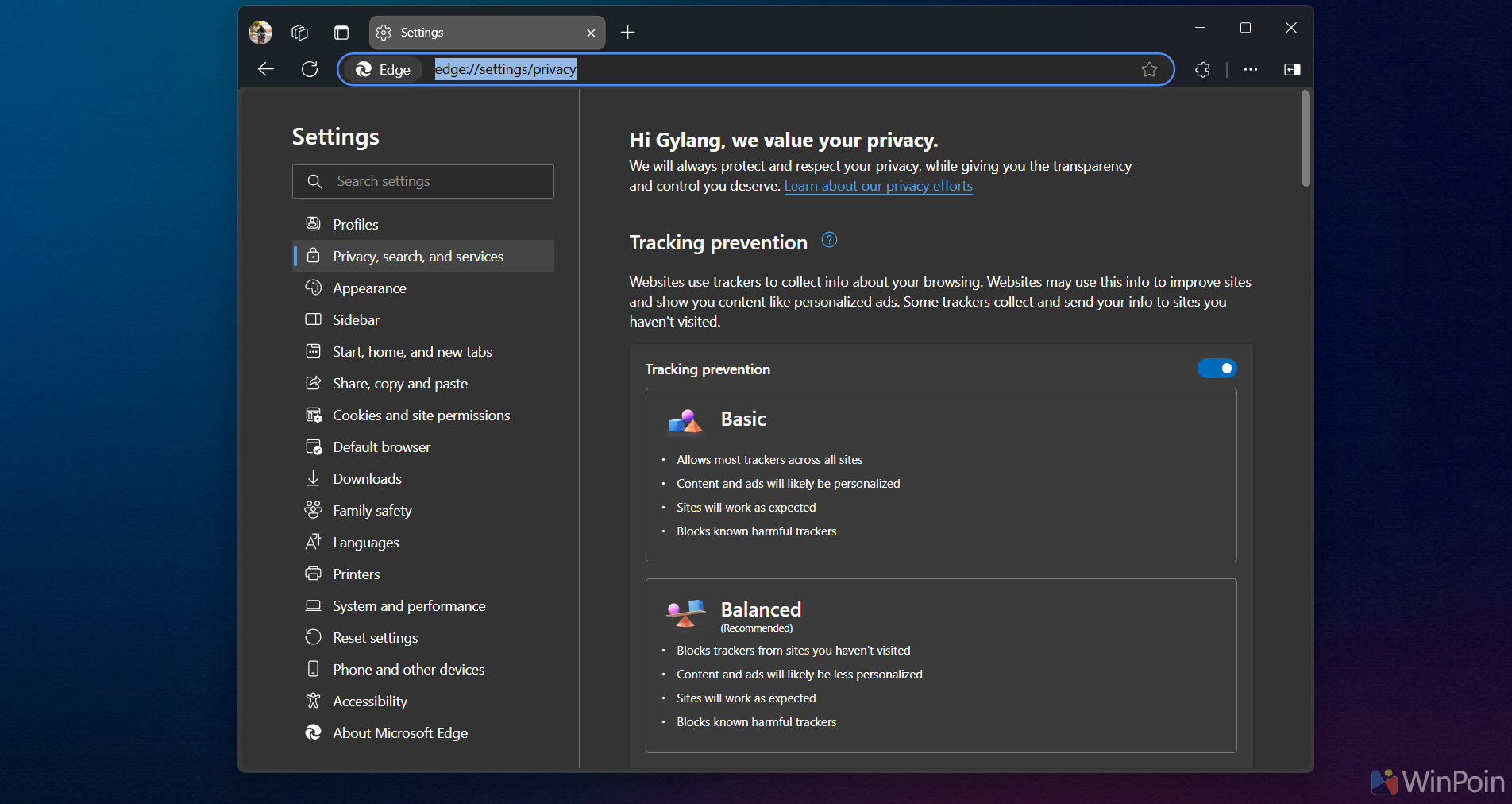Click Learn about our privacy efforts link
Viewport: 1512px width, 804px height.
[x=877, y=186]
